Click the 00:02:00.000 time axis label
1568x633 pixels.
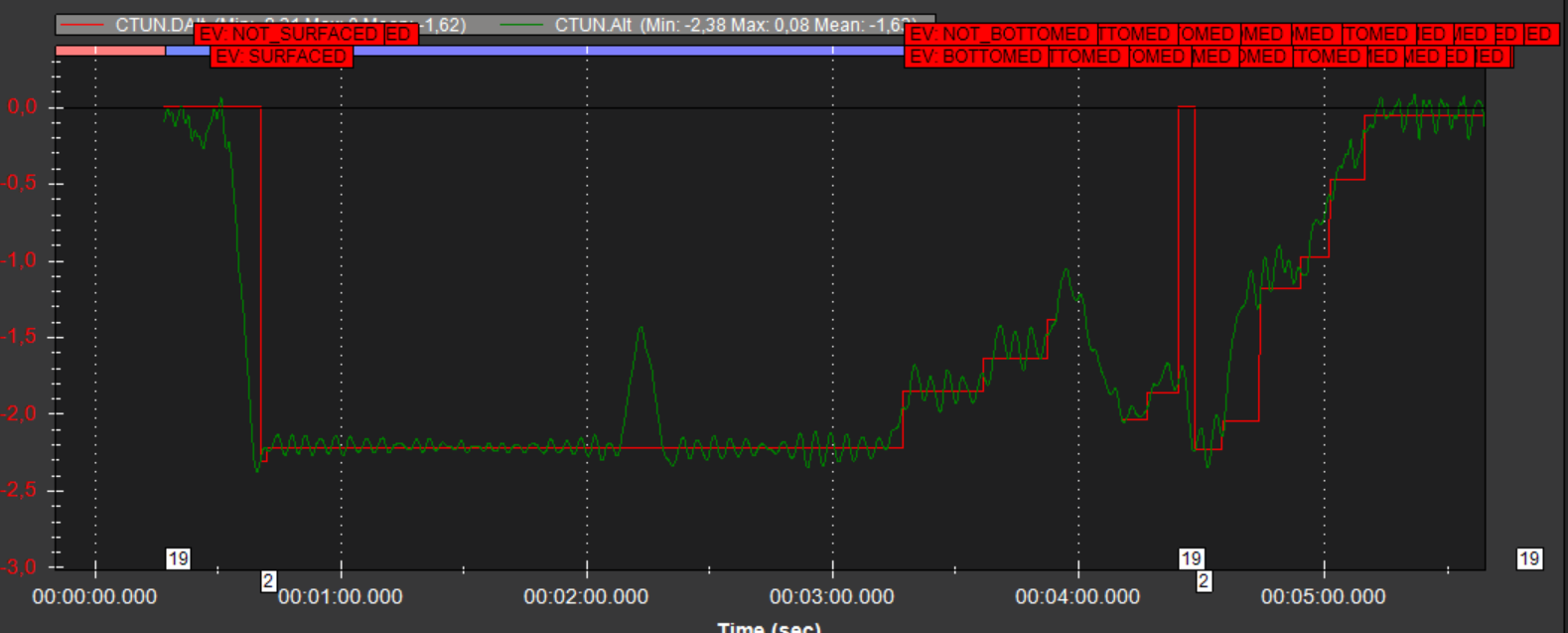[586, 597]
